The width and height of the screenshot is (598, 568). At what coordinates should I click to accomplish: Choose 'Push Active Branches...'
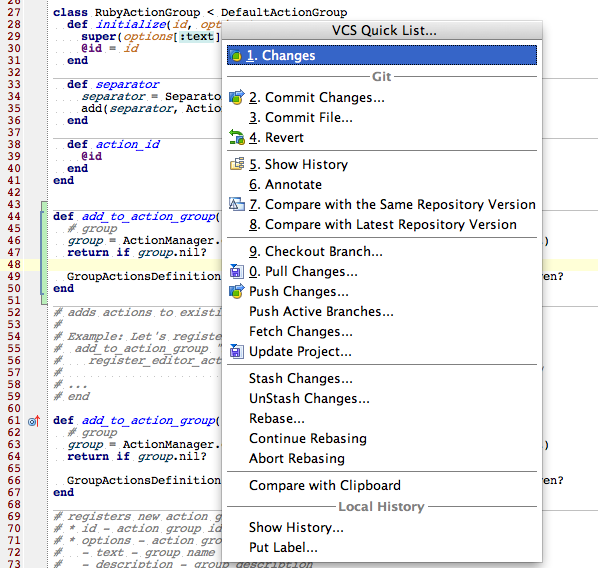pos(322,312)
